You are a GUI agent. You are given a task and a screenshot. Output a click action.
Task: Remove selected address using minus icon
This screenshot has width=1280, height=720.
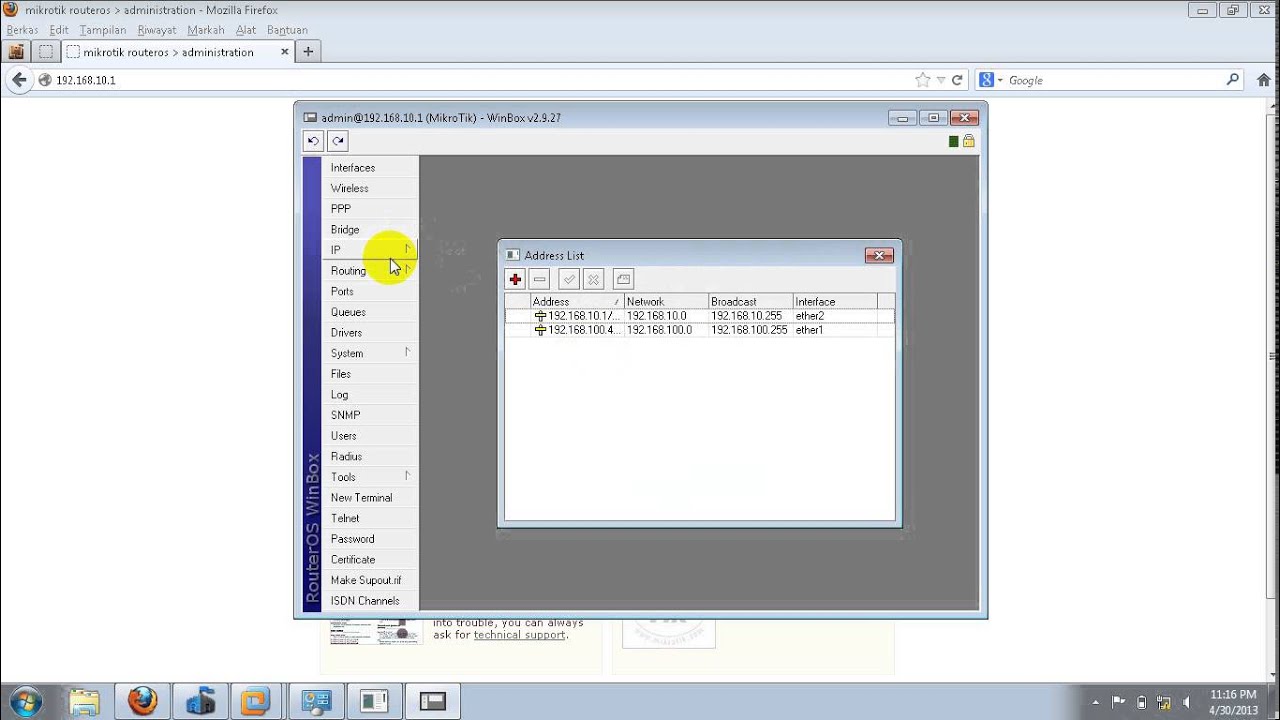click(540, 280)
